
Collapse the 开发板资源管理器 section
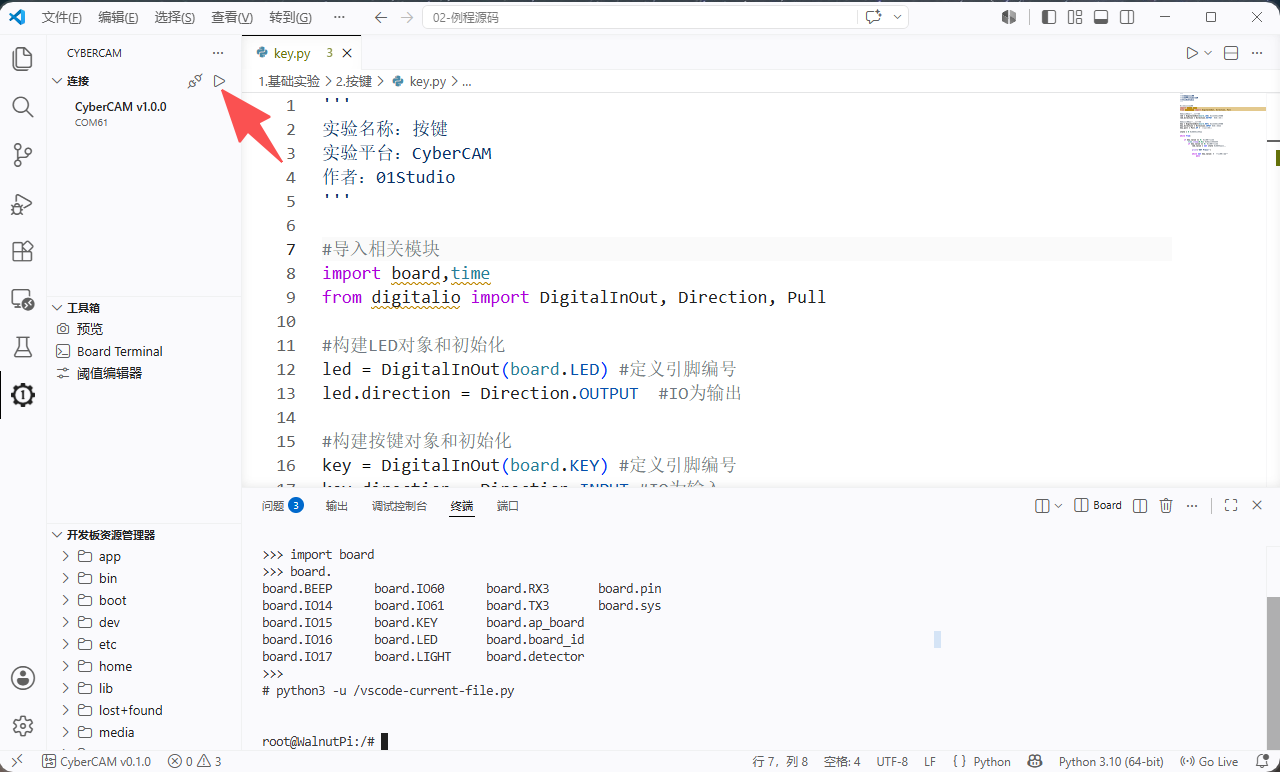(57, 535)
